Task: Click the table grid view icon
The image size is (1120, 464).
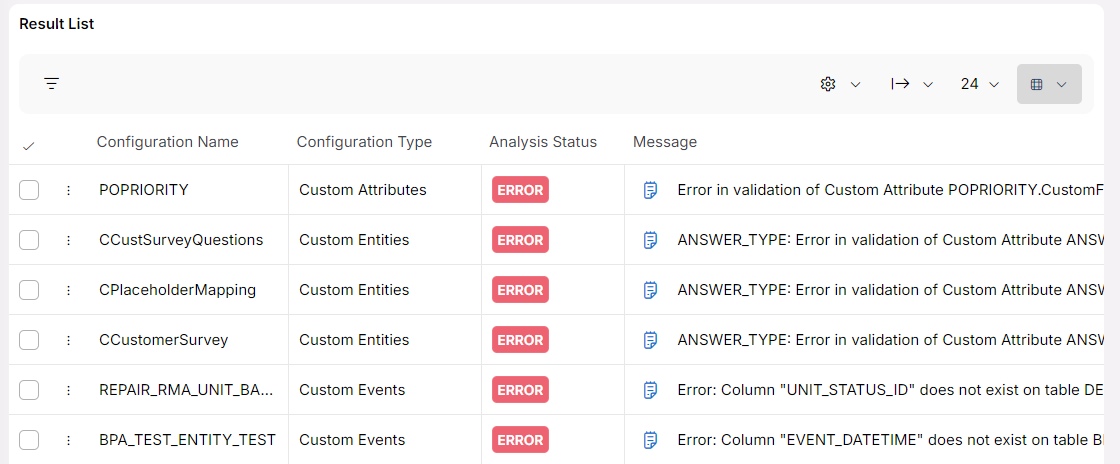Action: coord(1036,84)
